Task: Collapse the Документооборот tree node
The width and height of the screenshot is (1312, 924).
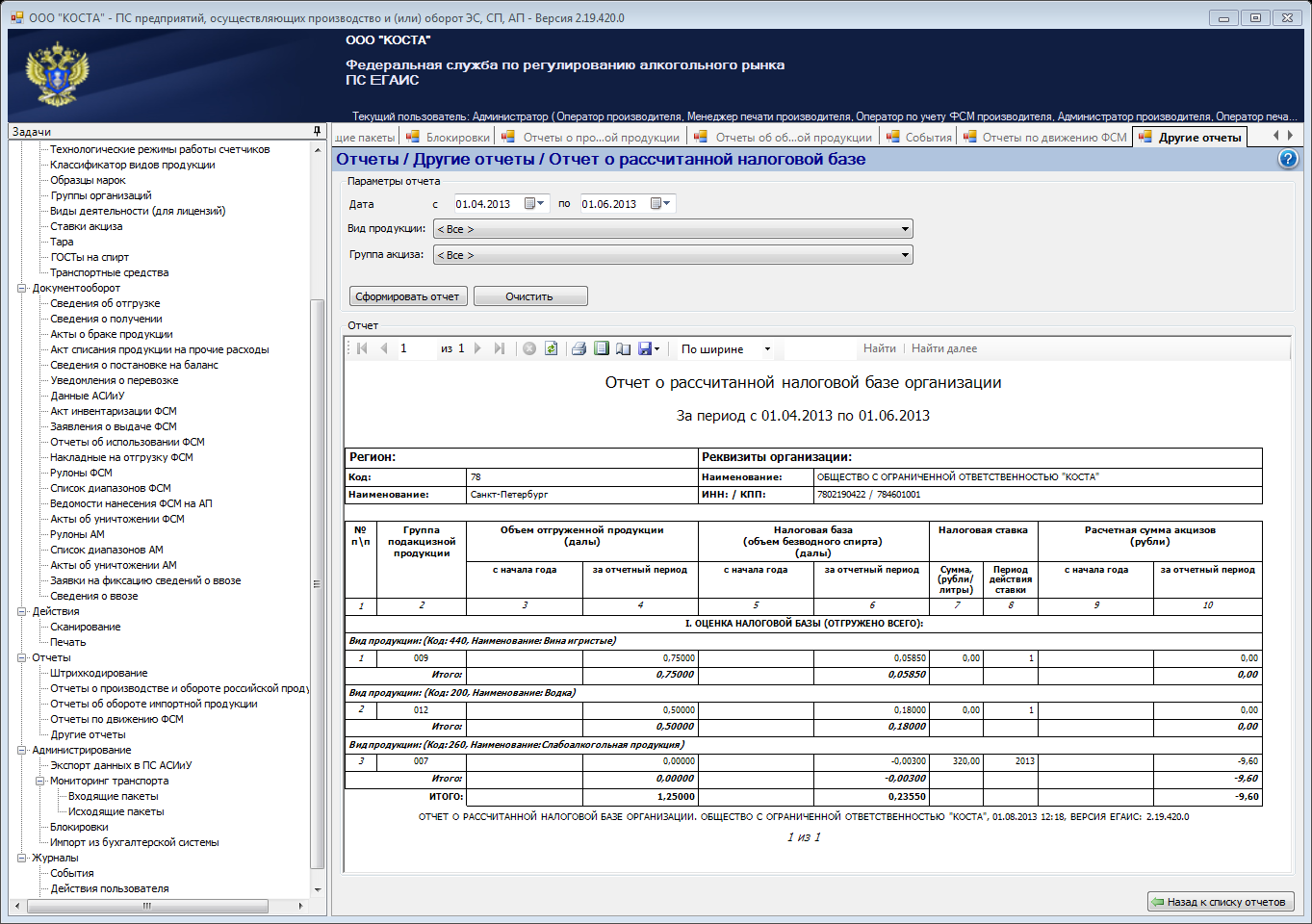Action: 22,288
